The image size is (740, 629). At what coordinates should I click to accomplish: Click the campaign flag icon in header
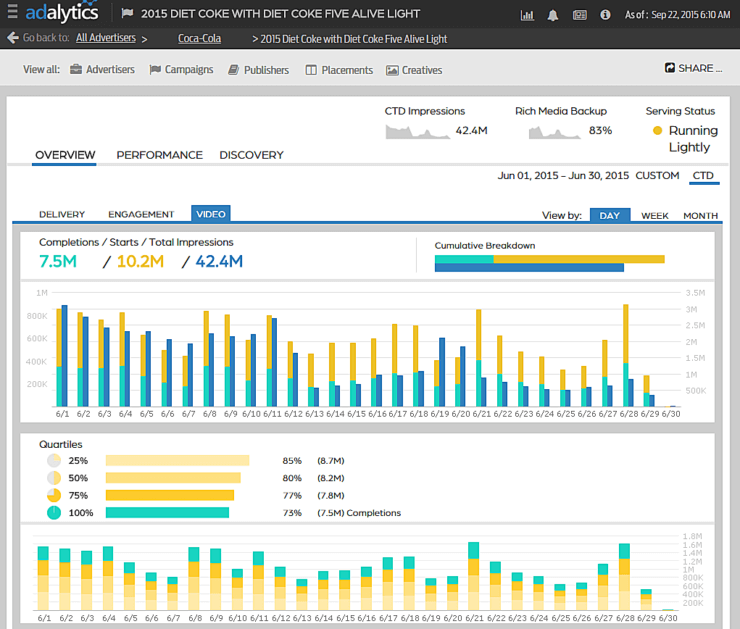click(127, 13)
